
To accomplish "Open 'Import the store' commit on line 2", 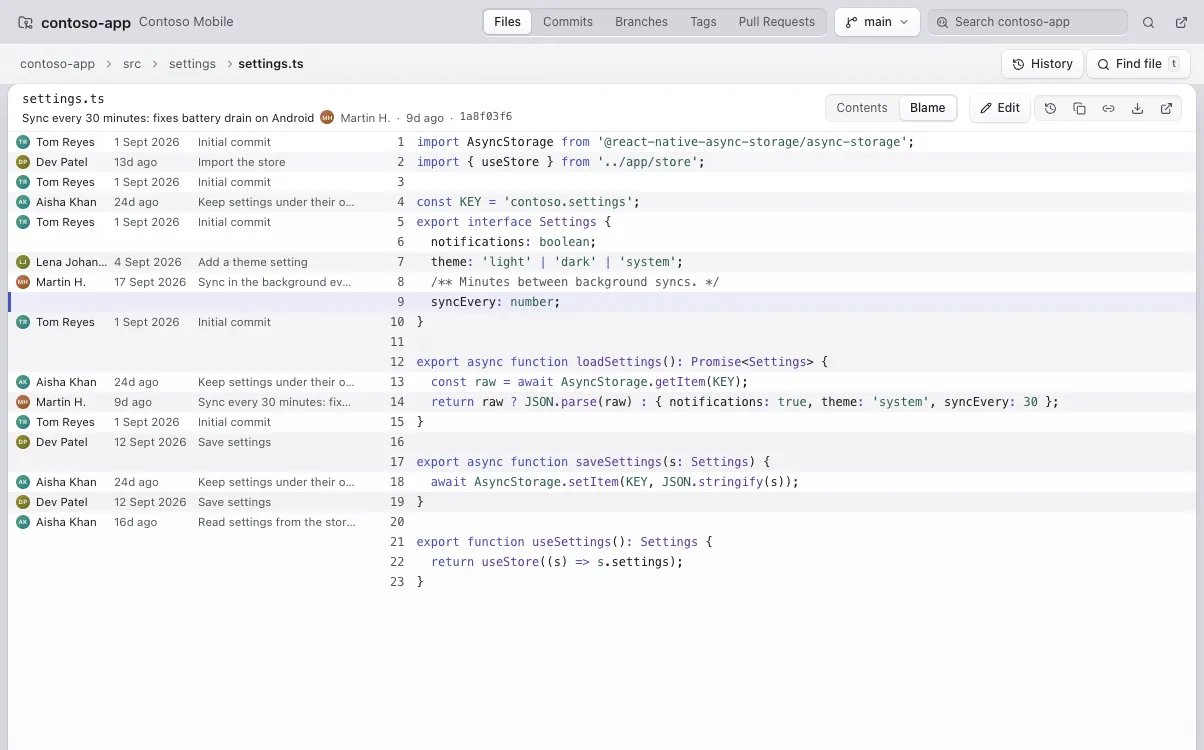I will 242,162.
